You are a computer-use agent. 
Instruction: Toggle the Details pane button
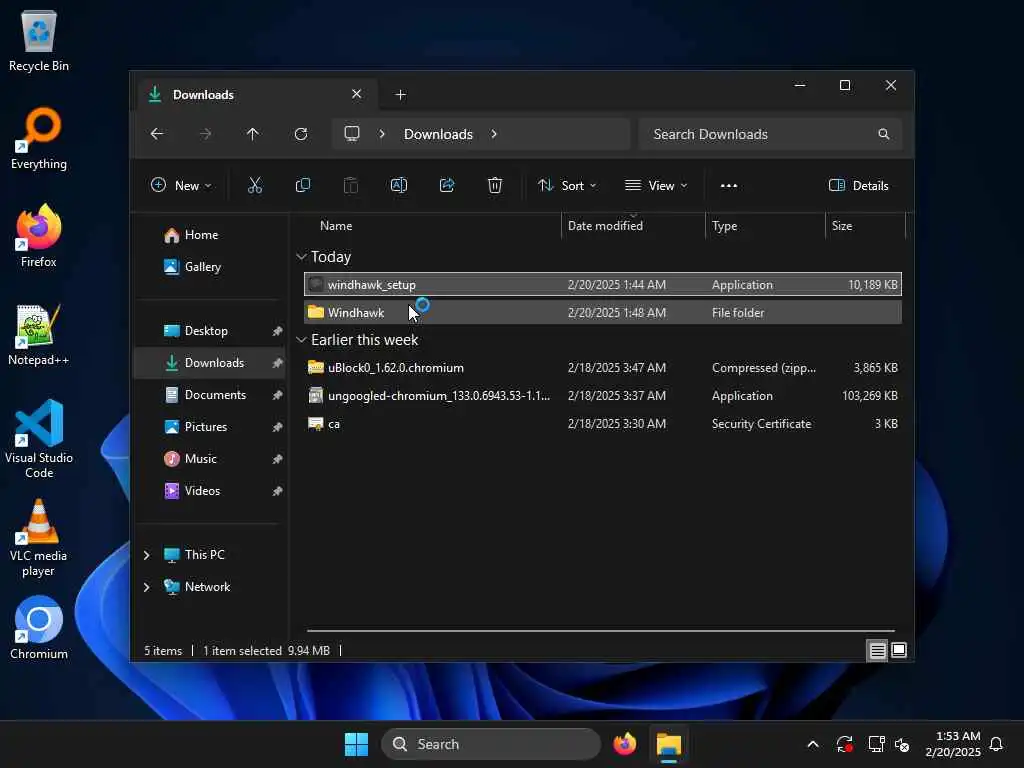pyautogui.click(x=859, y=185)
